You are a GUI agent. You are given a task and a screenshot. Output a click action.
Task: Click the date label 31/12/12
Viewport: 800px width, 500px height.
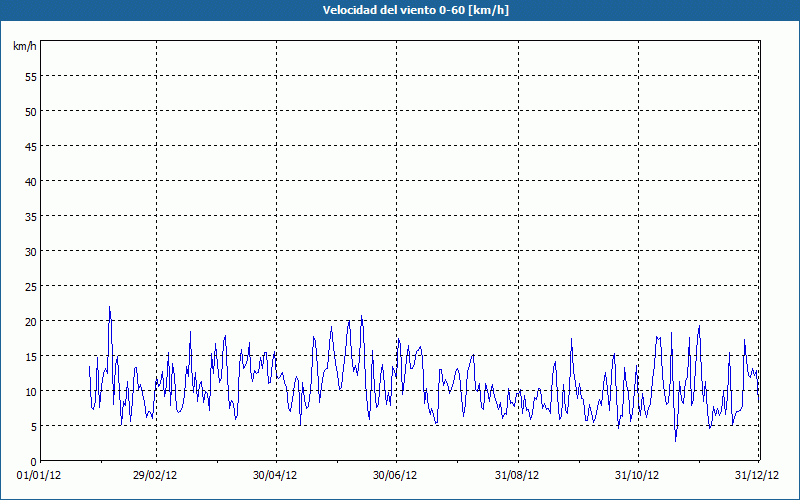pos(757,476)
